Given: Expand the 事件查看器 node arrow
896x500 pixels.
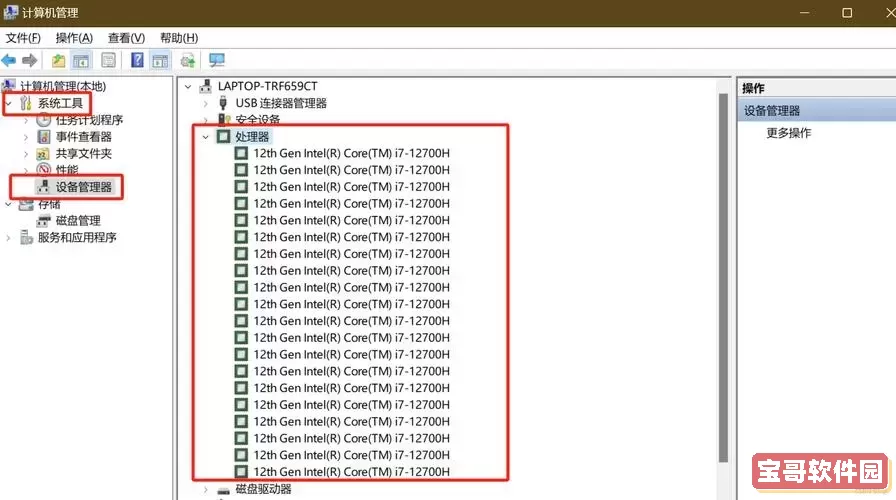Looking at the screenshot, I should coord(26,137).
